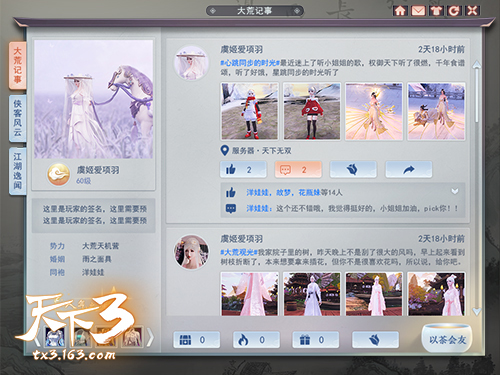Click the speech bubble comment row icon

click(231, 209)
